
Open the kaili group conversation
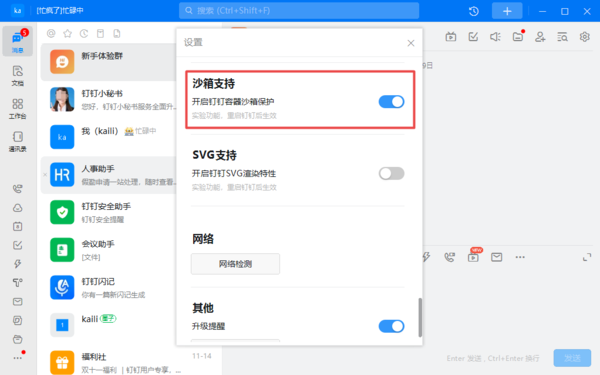tap(109, 325)
